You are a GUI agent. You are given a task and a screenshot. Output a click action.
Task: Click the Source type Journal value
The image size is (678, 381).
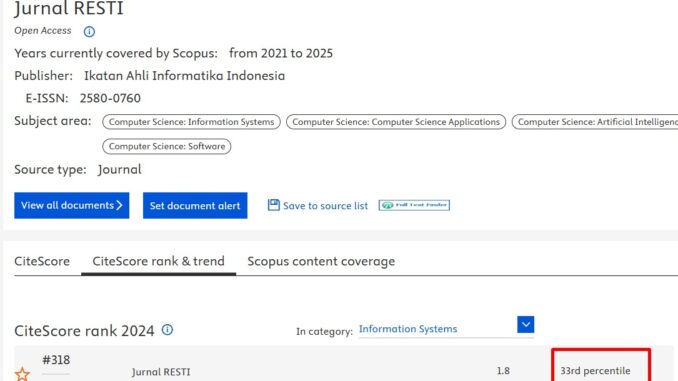point(120,170)
